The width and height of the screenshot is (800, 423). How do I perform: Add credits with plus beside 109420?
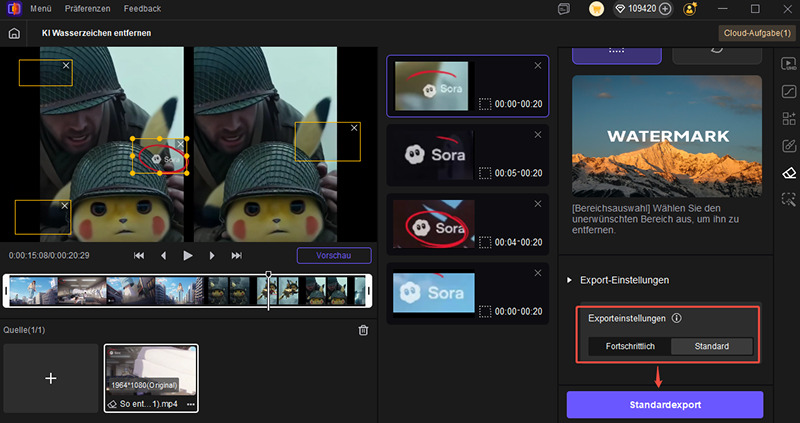[x=665, y=9]
